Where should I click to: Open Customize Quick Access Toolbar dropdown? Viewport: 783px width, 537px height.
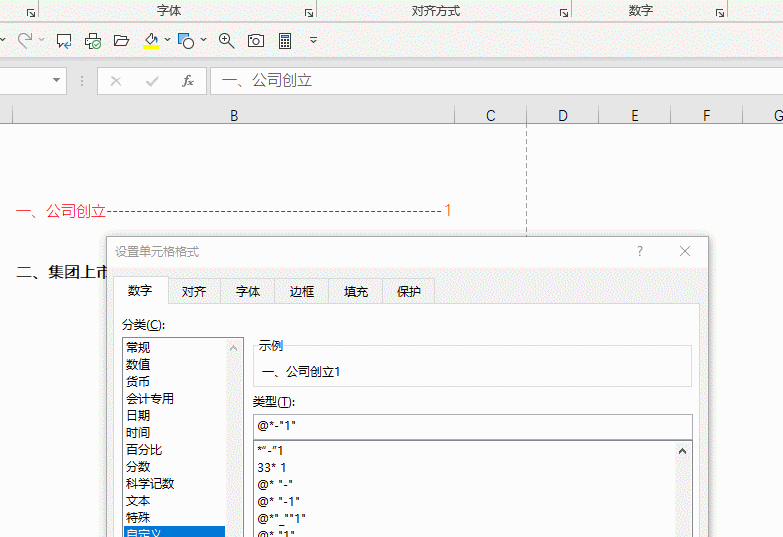(314, 40)
